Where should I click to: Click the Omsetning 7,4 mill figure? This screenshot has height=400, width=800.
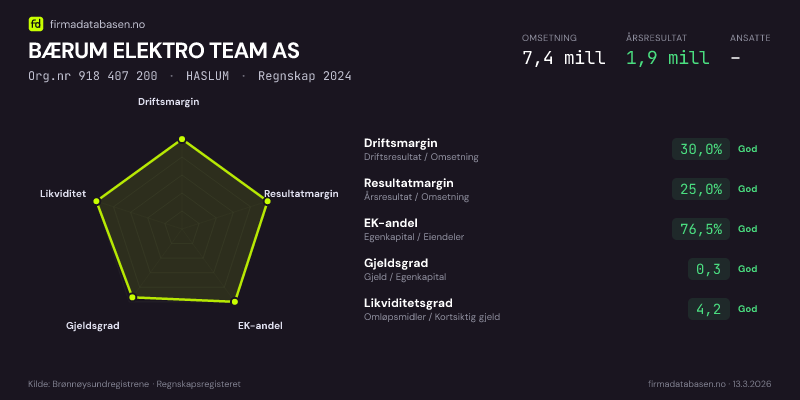pos(563,58)
